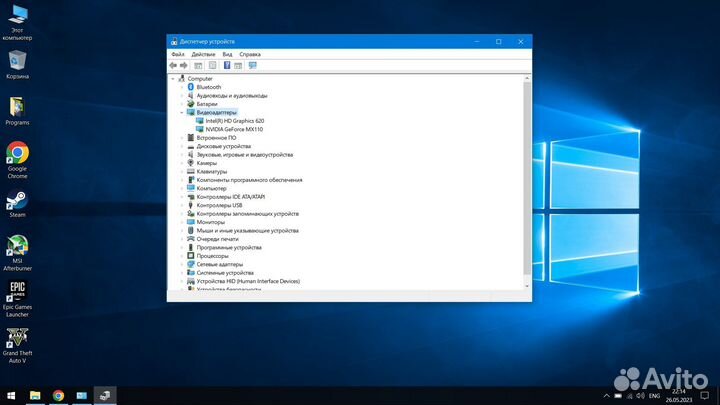Toggle the console tree toolbar icon
720x405 pixels.
click(198, 66)
